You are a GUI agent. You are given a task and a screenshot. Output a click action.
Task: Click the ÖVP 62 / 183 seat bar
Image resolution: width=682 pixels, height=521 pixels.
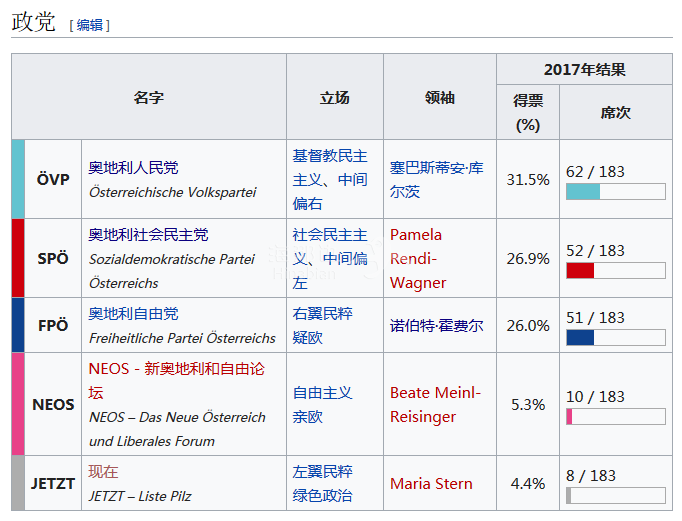point(616,191)
